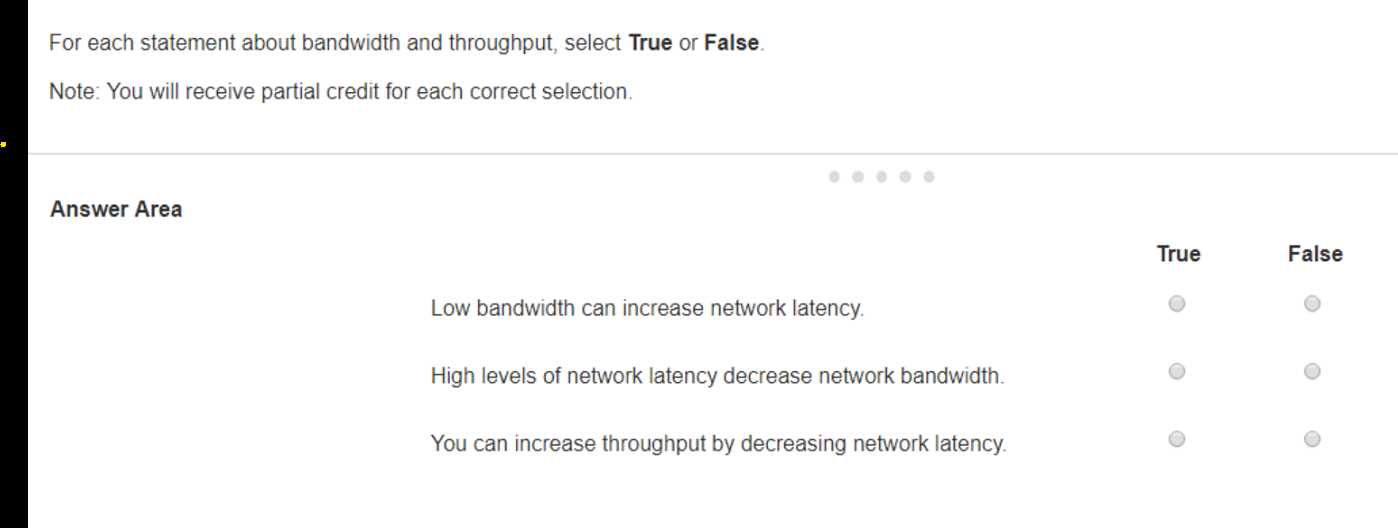Click the True column header

tap(1178, 254)
